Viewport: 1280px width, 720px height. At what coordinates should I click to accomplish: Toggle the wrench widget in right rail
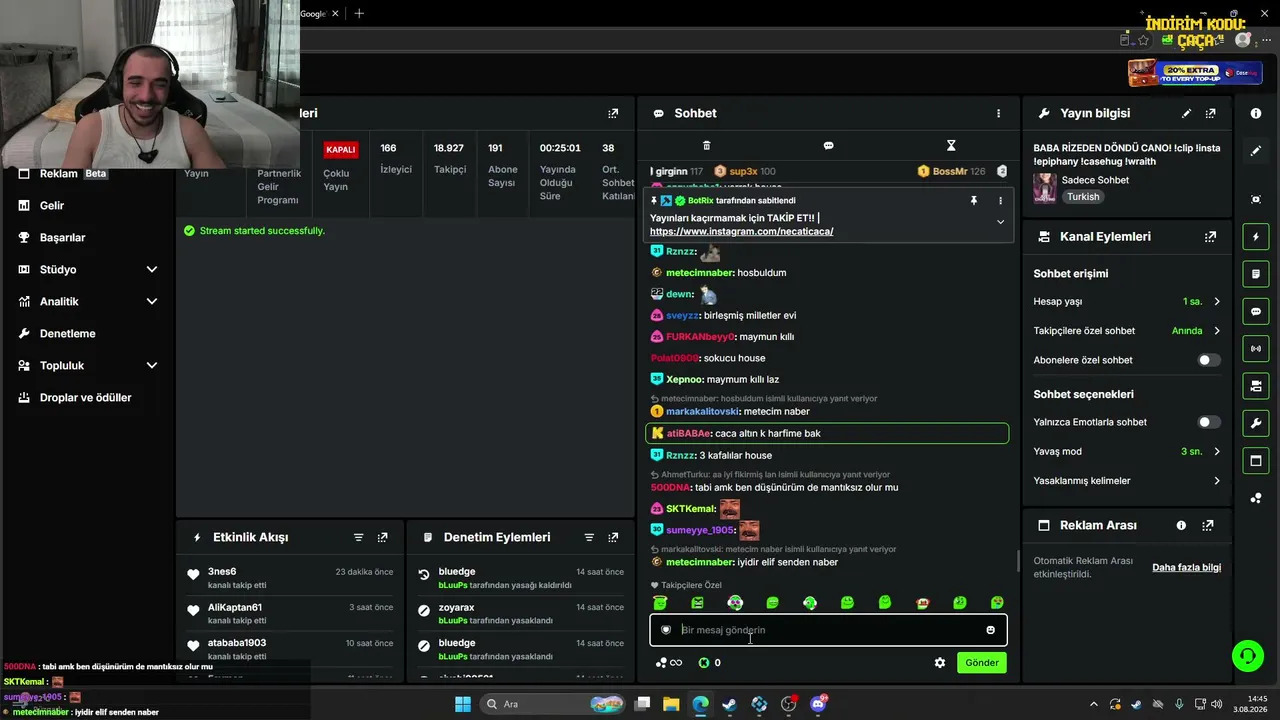click(x=1256, y=423)
